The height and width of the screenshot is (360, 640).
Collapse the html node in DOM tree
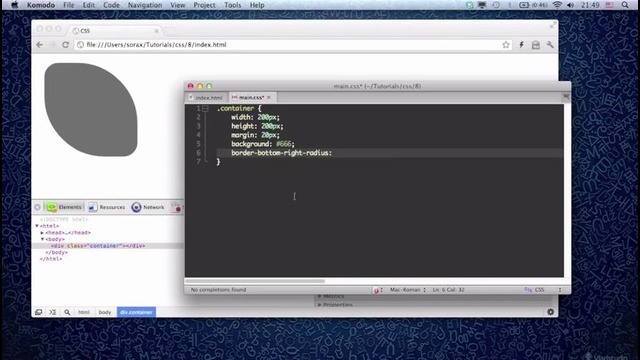click(x=37, y=226)
